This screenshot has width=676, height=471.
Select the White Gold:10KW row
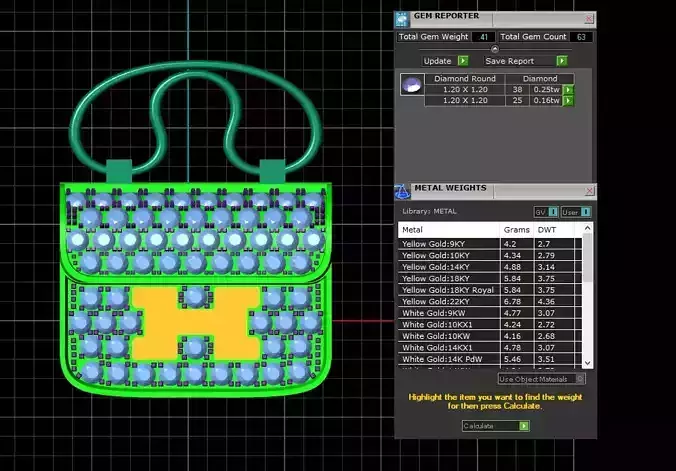point(490,336)
